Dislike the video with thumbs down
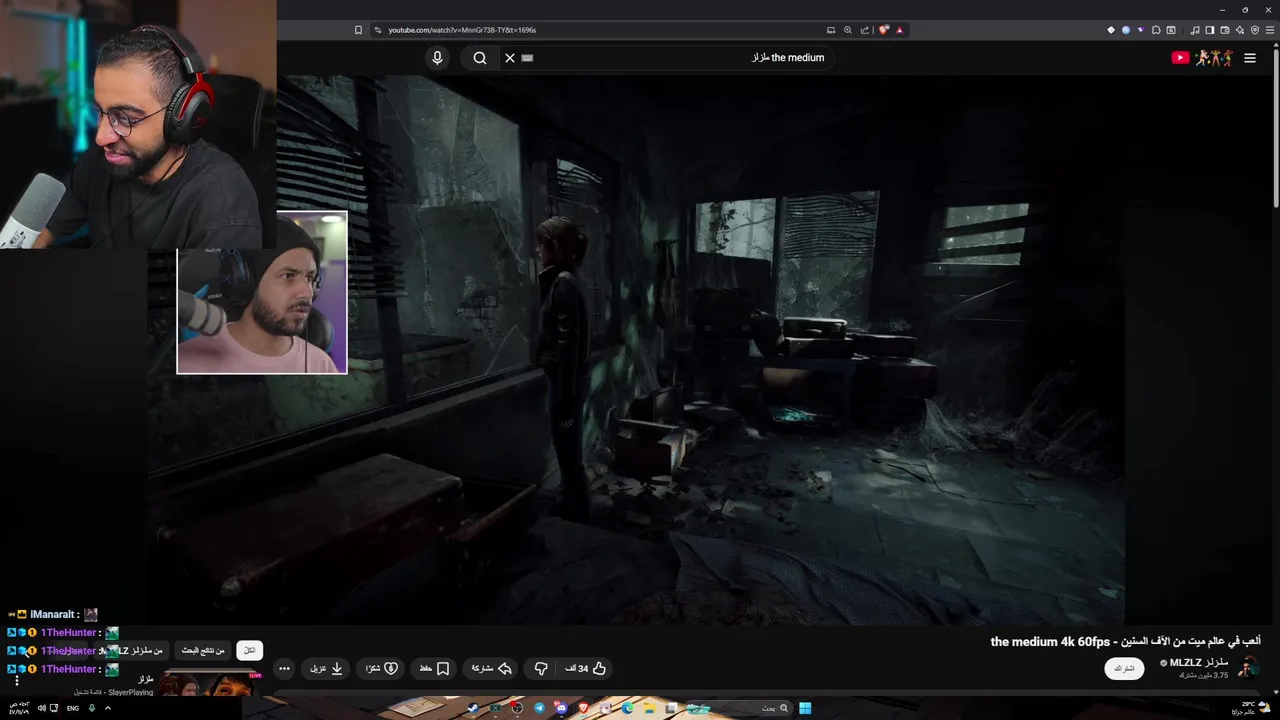This screenshot has height=720, width=1280. (x=541, y=669)
